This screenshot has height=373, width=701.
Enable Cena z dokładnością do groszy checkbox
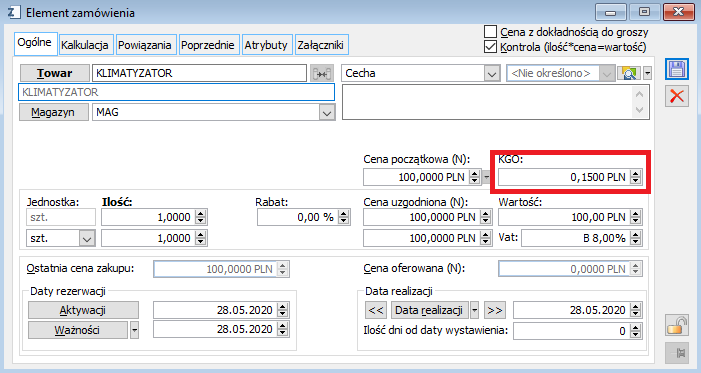tap(490, 32)
